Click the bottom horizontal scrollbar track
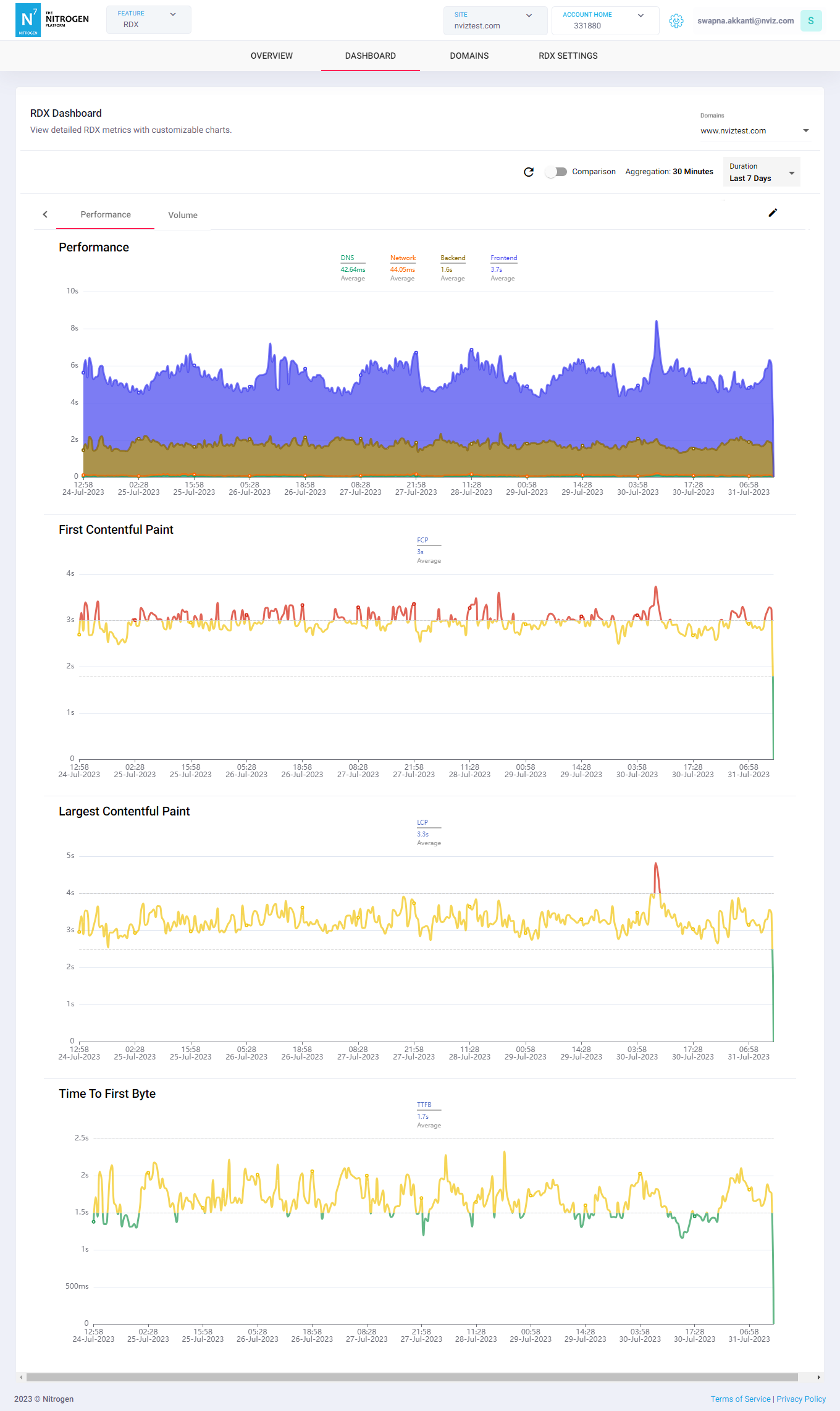This screenshot has width=840, height=1411. tap(412, 1377)
